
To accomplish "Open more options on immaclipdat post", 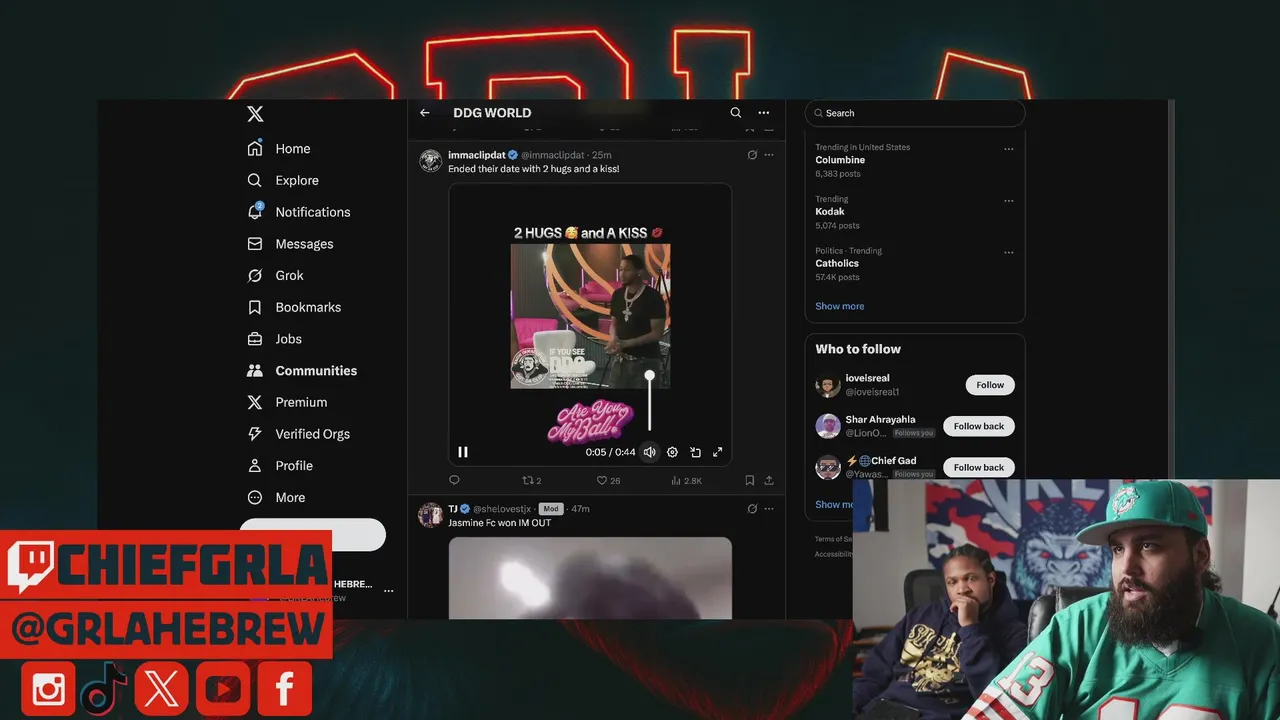I will tap(769, 155).
